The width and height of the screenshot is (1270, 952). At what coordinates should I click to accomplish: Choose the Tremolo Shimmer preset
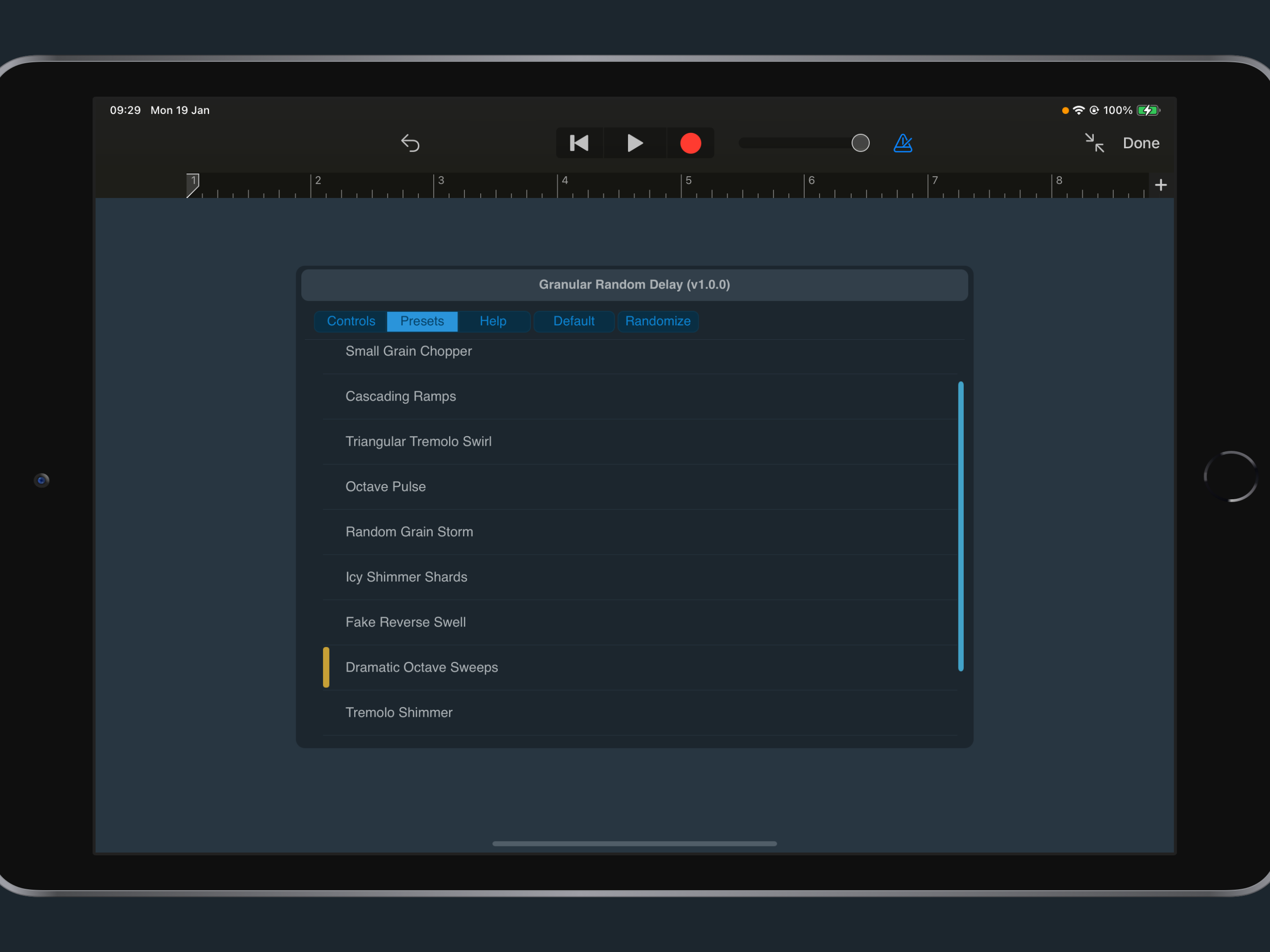point(640,713)
